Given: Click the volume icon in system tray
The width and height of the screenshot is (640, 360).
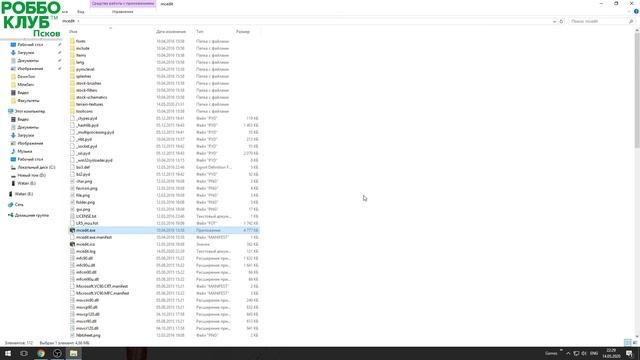Looking at the screenshot, I should (584, 353).
